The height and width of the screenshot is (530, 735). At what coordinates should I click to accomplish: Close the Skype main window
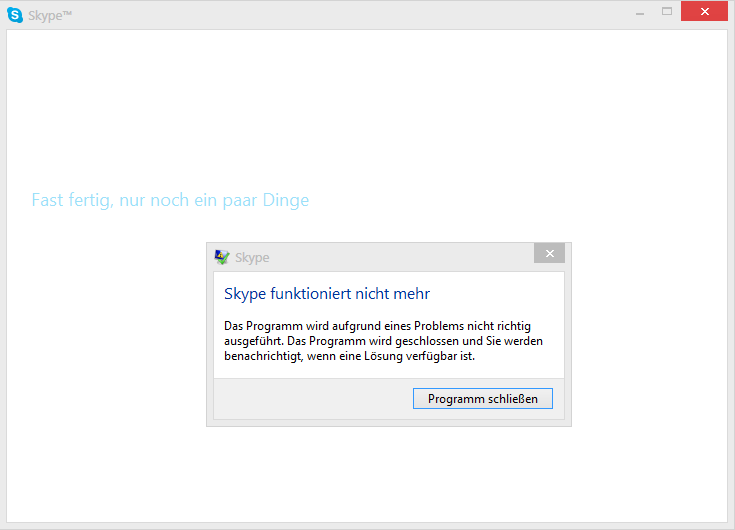[x=704, y=12]
